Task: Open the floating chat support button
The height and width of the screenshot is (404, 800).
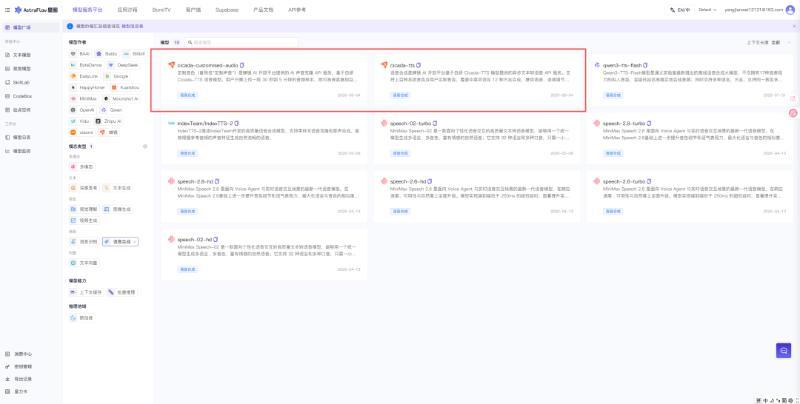Action: (784, 350)
